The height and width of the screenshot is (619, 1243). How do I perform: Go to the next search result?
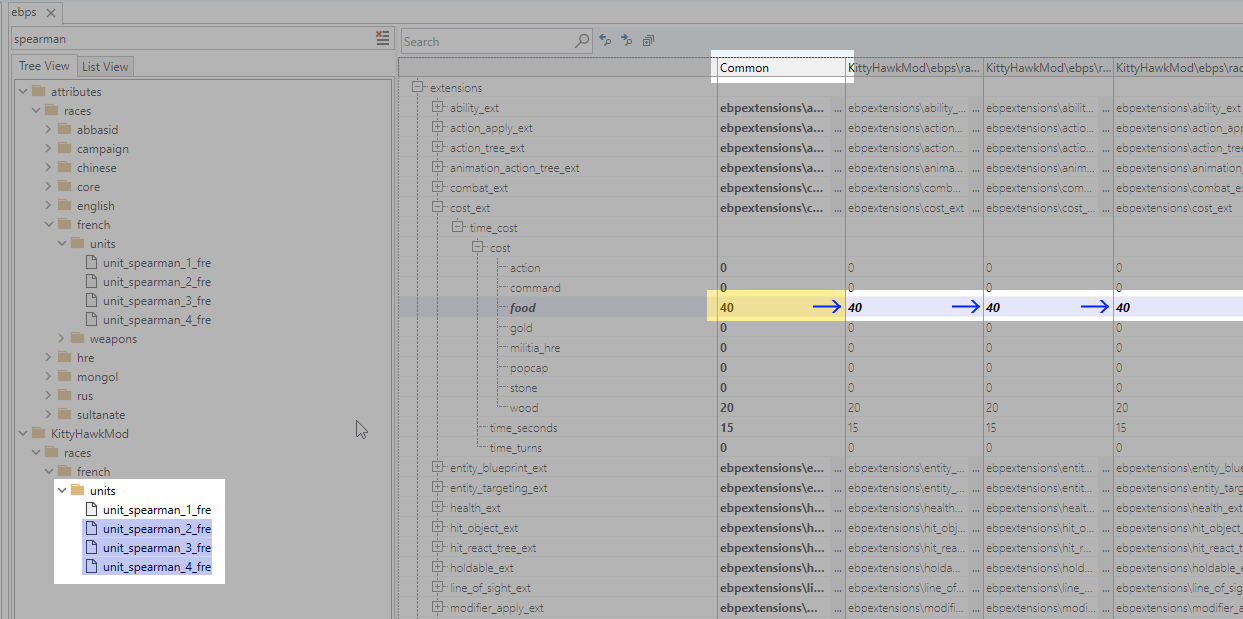coord(627,40)
